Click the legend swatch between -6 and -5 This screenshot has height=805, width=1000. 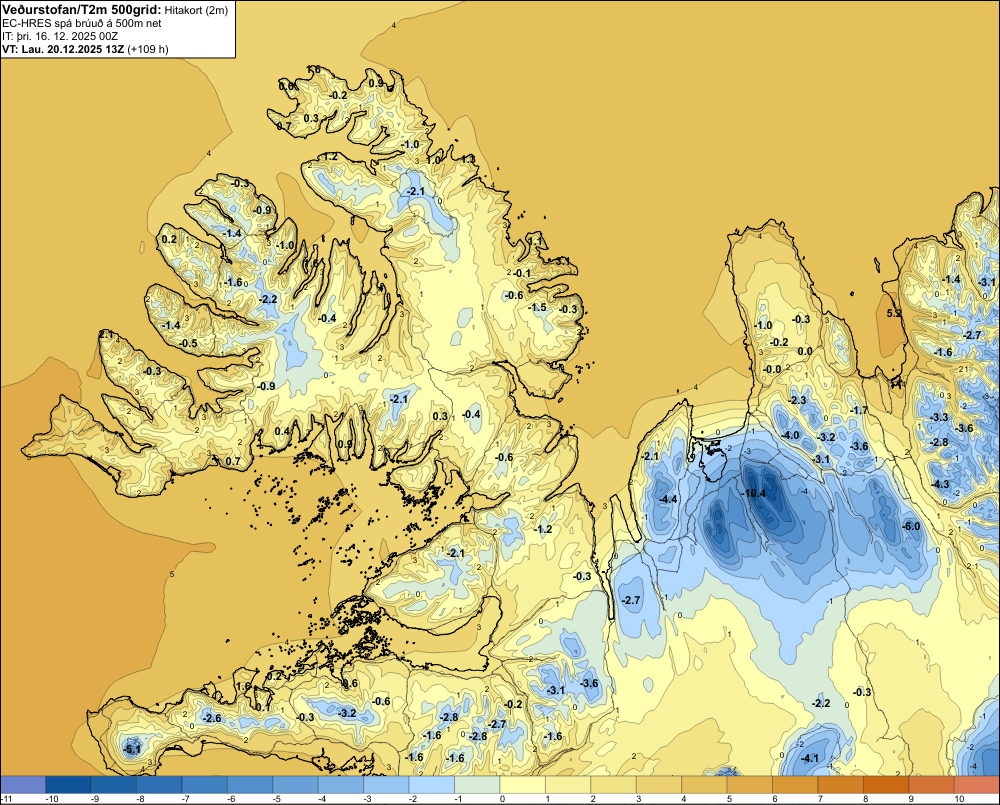pos(250,784)
